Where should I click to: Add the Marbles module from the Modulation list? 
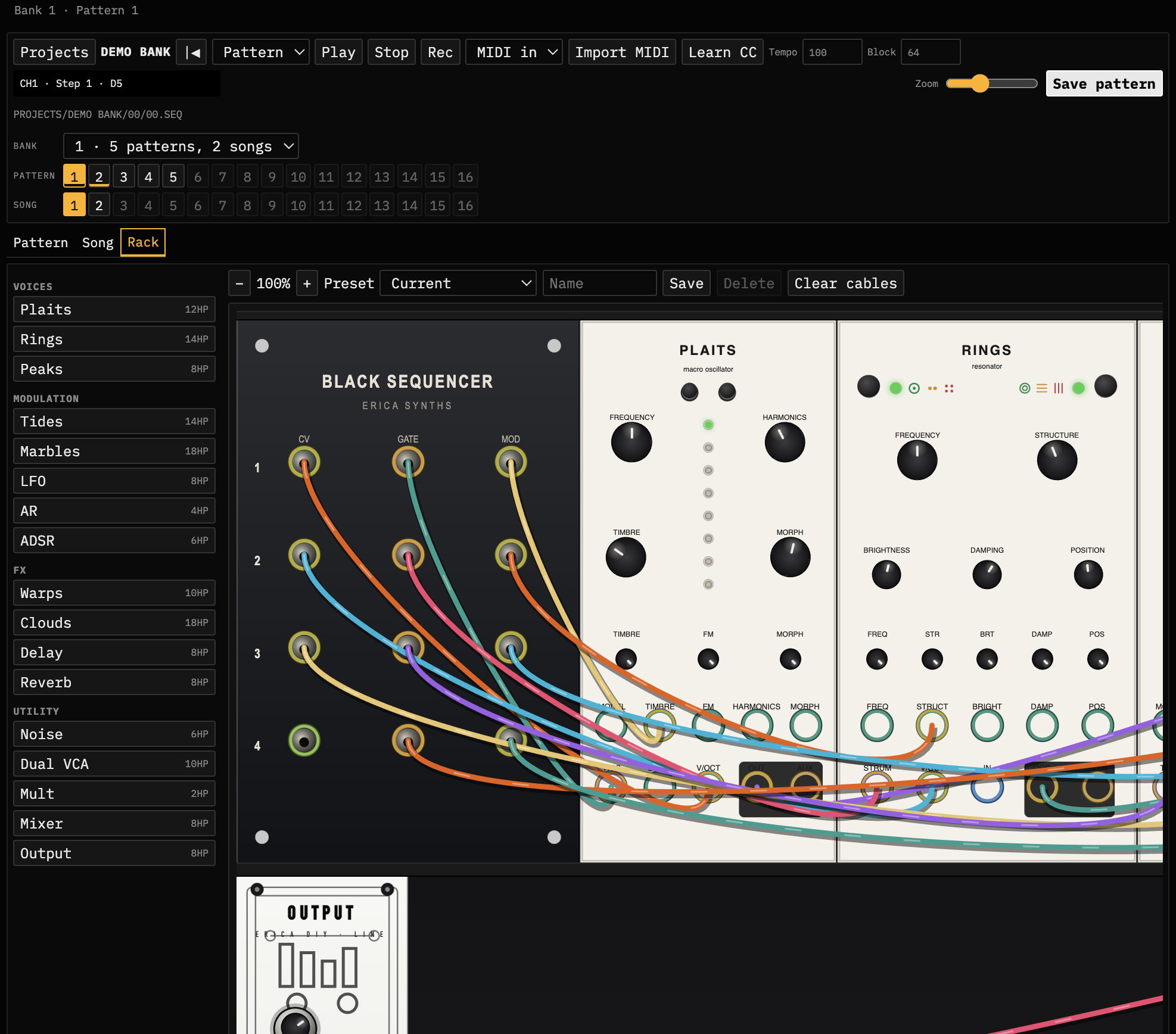pyautogui.click(x=114, y=451)
